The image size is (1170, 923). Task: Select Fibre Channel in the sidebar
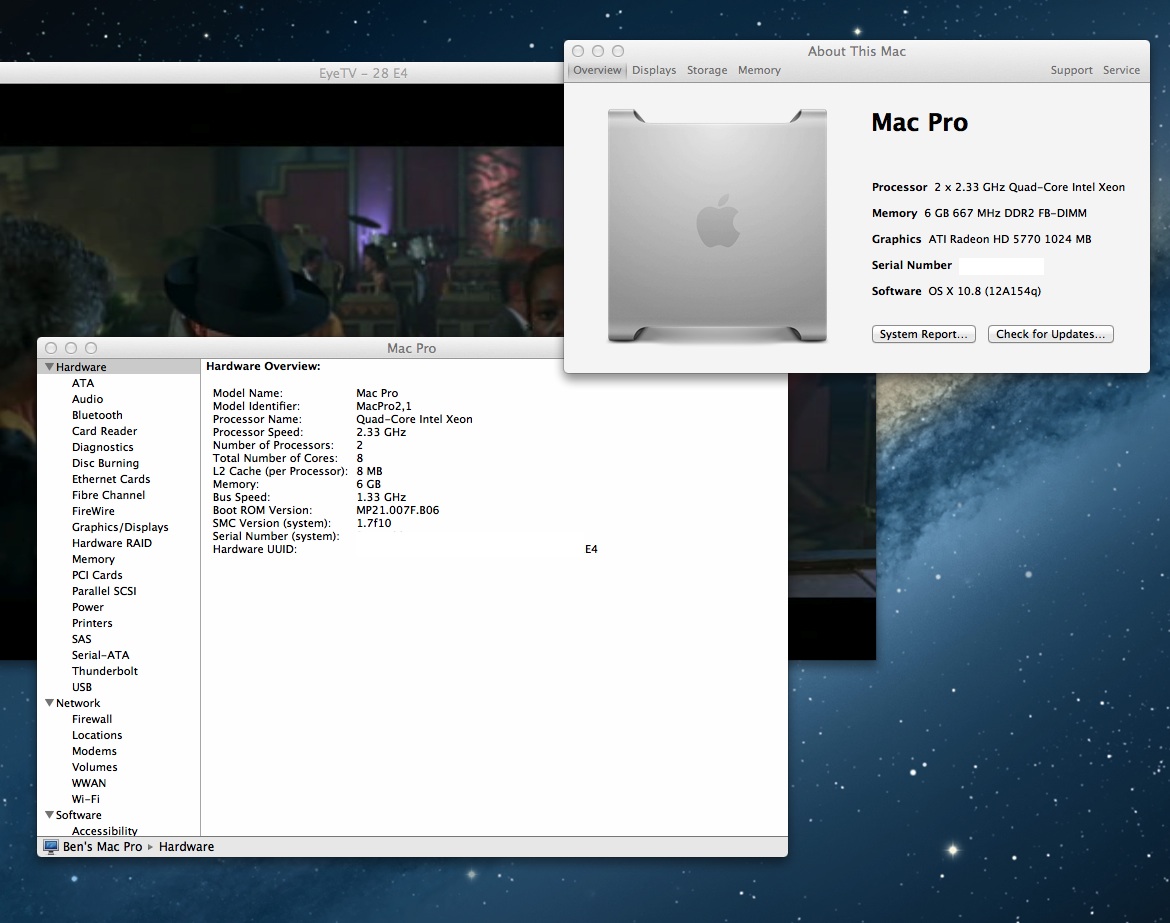coord(108,495)
